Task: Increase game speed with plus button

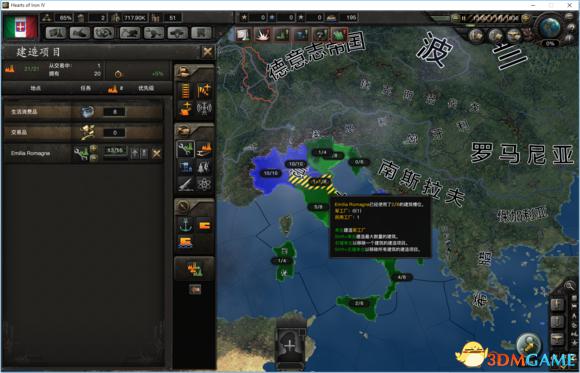Action: pos(526,18)
